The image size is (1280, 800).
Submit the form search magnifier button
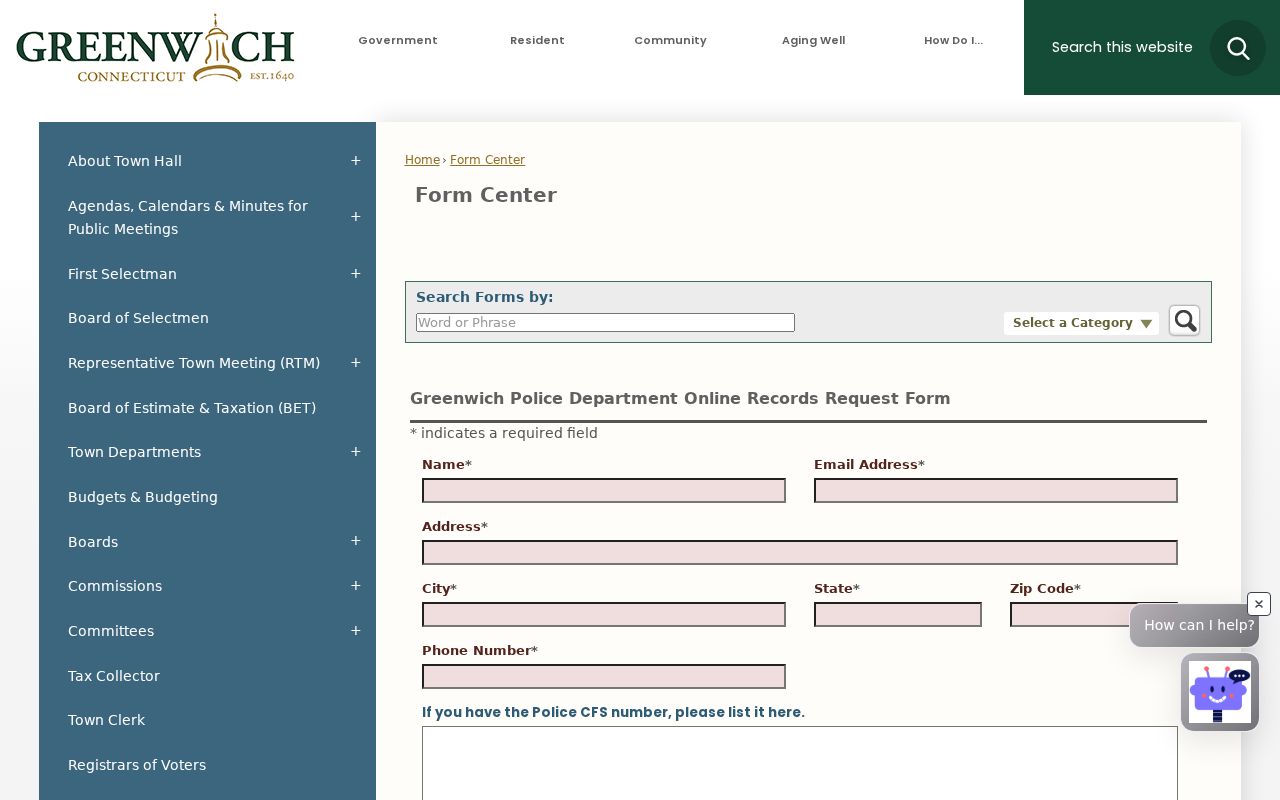[x=1184, y=320]
